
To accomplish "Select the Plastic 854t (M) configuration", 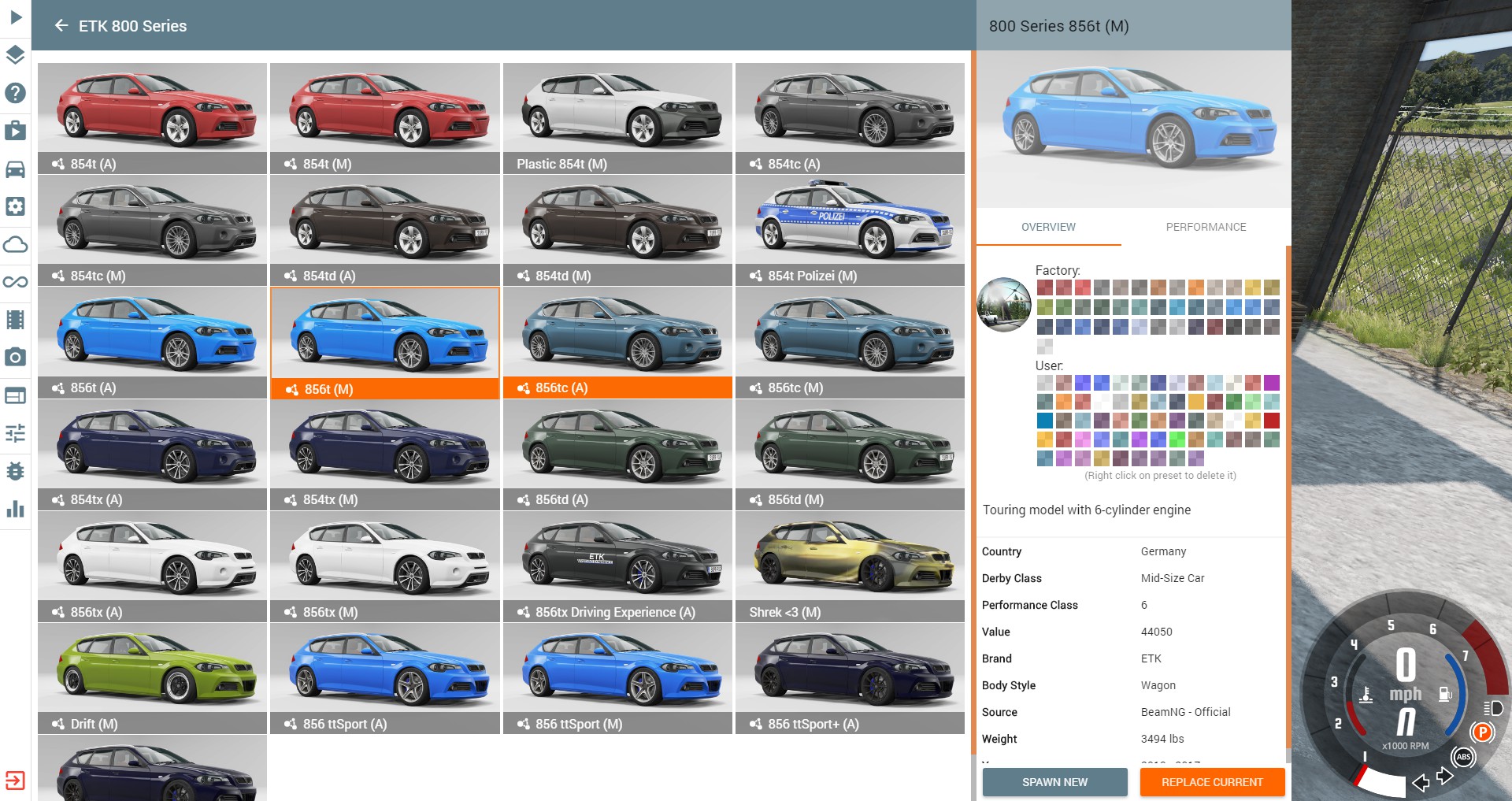I will pyautogui.click(x=617, y=118).
